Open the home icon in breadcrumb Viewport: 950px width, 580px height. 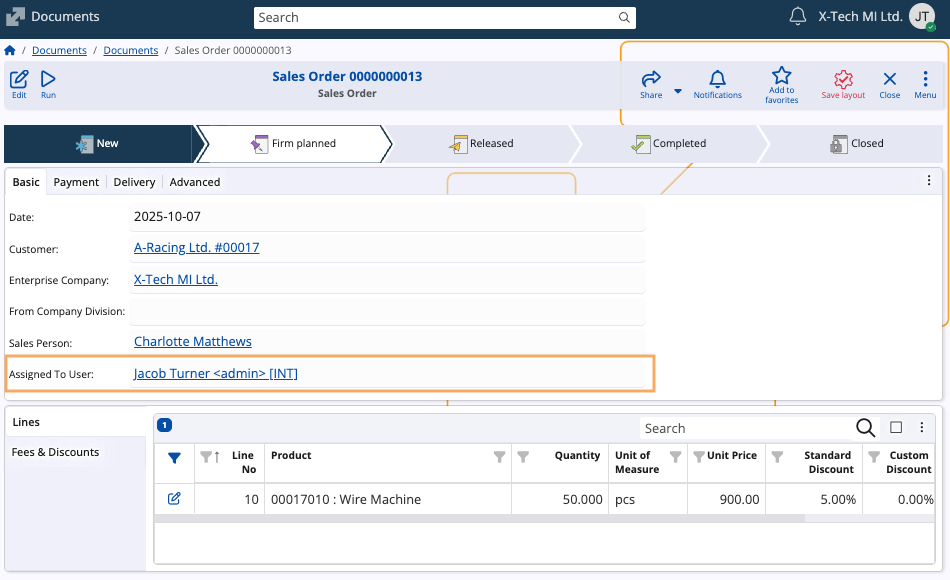pos(10,50)
